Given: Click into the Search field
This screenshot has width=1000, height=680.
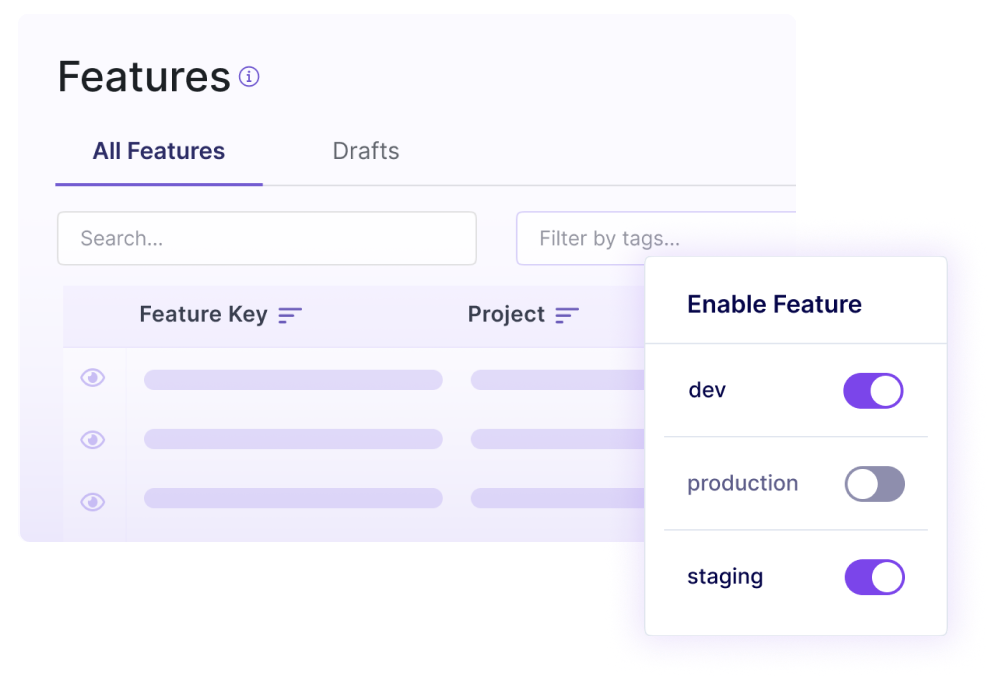Looking at the screenshot, I should (x=266, y=238).
